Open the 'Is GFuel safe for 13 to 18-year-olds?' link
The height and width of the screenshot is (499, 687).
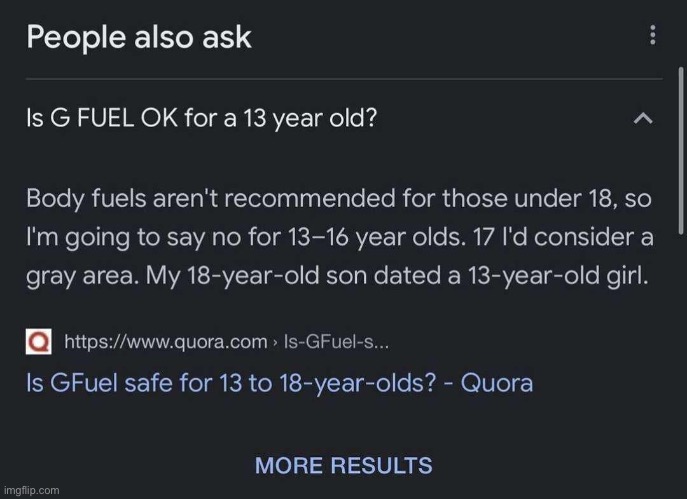coord(280,383)
